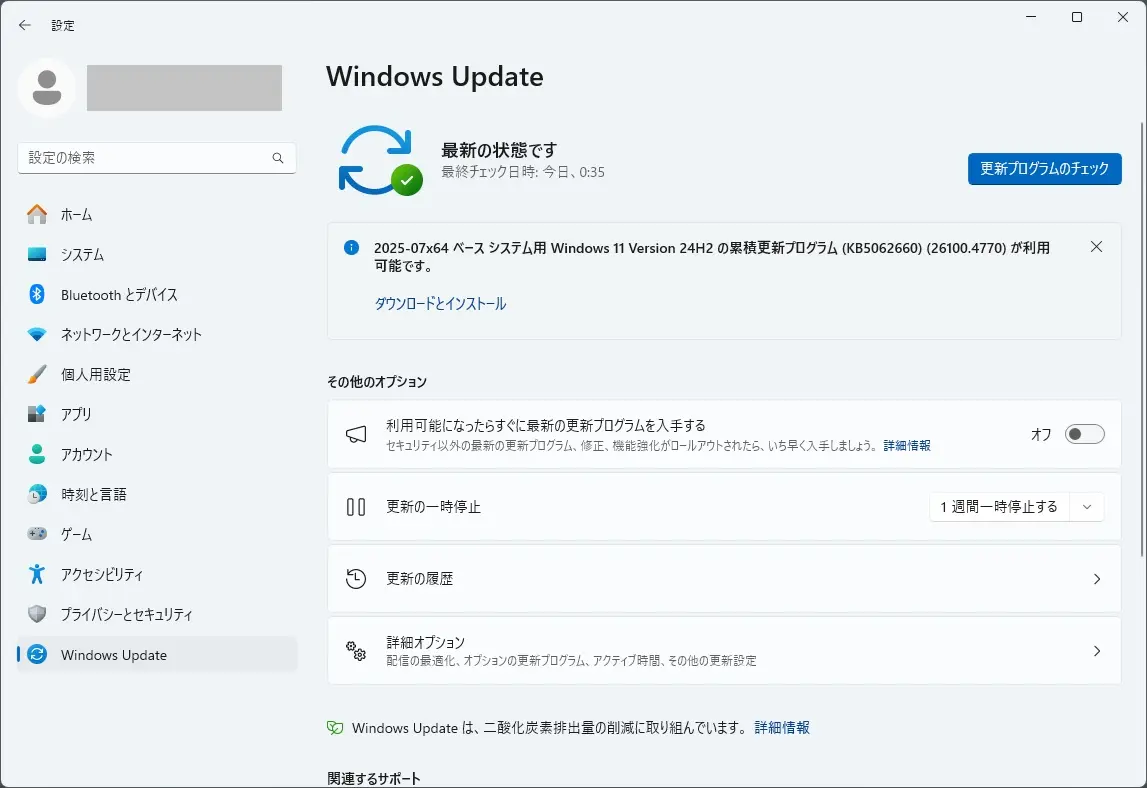This screenshot has width=1147, height=788.
Task: Click the gears icon for 詳細オプション
Action: (356, 650)
